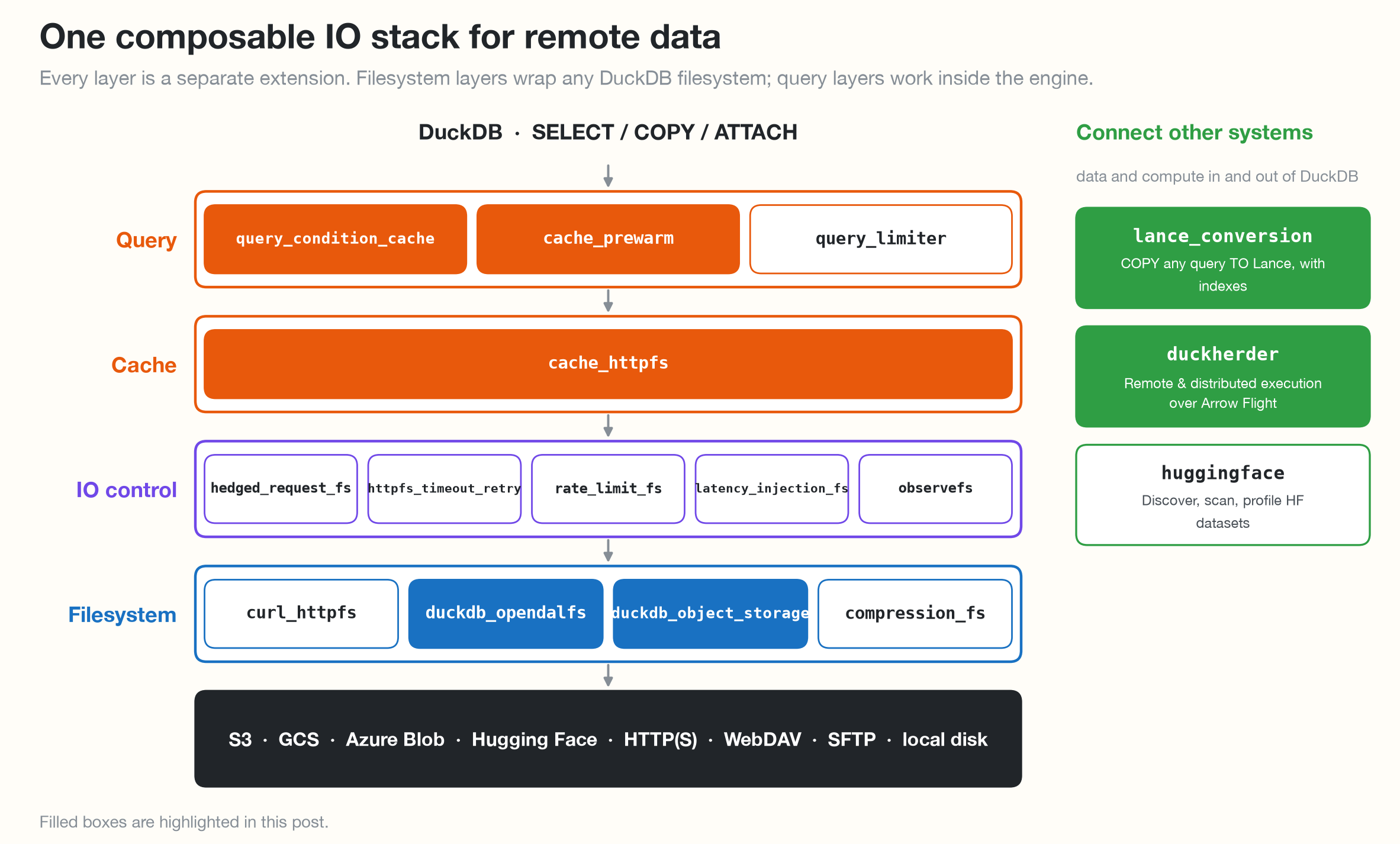Click the Cache layer label
Image resolution: width=1400 pixels, height=844 pixels.
point(144,365)
